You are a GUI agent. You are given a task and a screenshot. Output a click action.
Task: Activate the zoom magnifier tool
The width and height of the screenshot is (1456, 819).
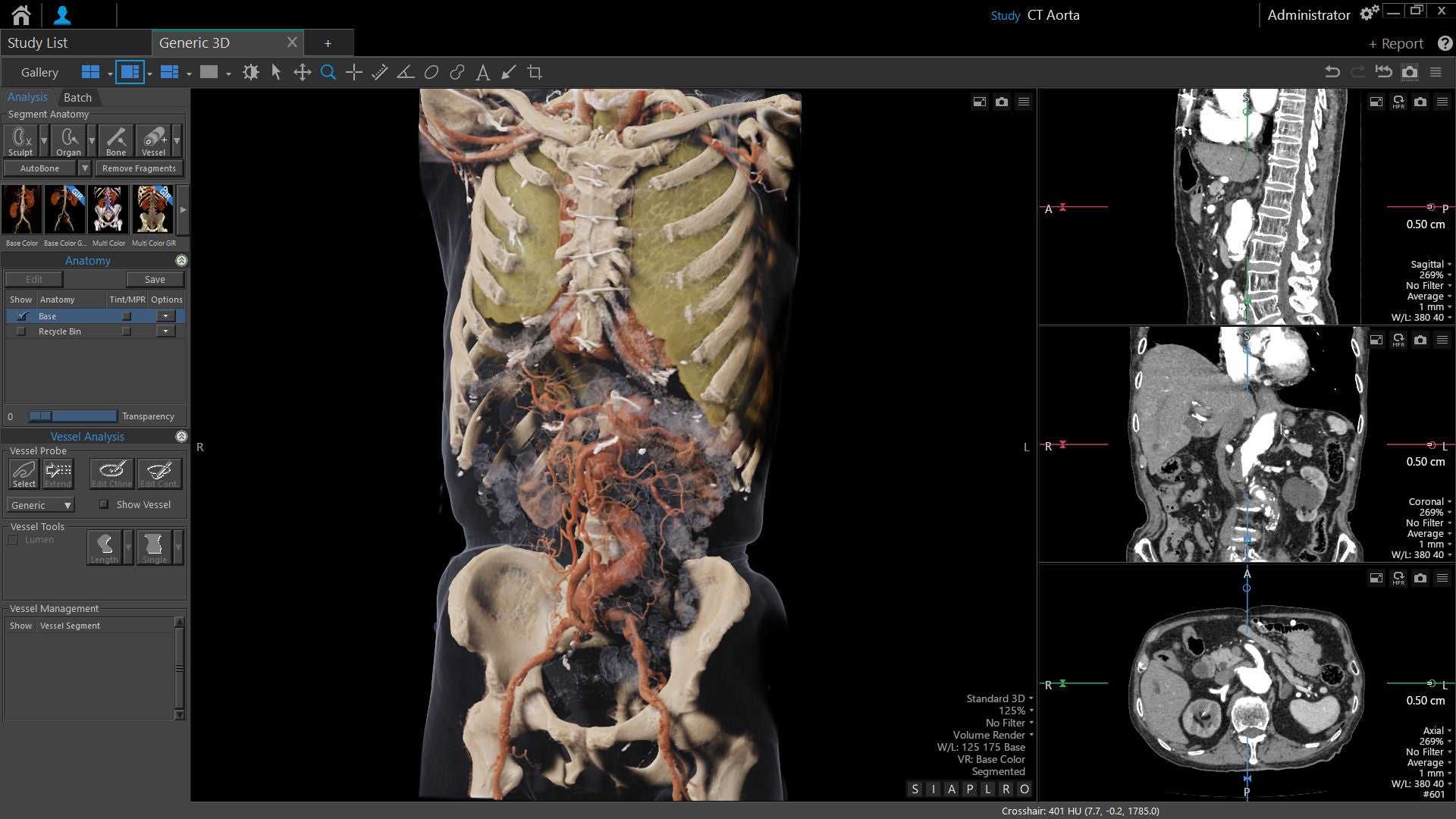coord(328,73)
